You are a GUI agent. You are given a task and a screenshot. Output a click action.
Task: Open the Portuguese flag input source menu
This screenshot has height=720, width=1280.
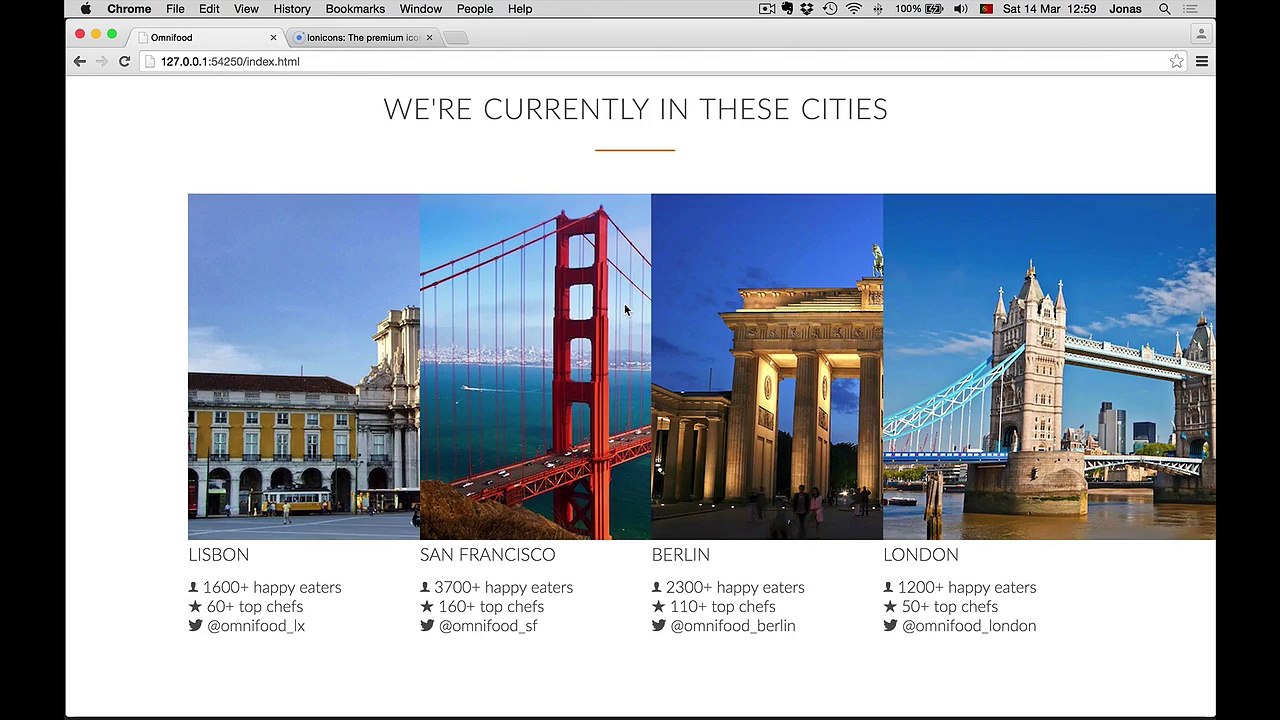986,9
